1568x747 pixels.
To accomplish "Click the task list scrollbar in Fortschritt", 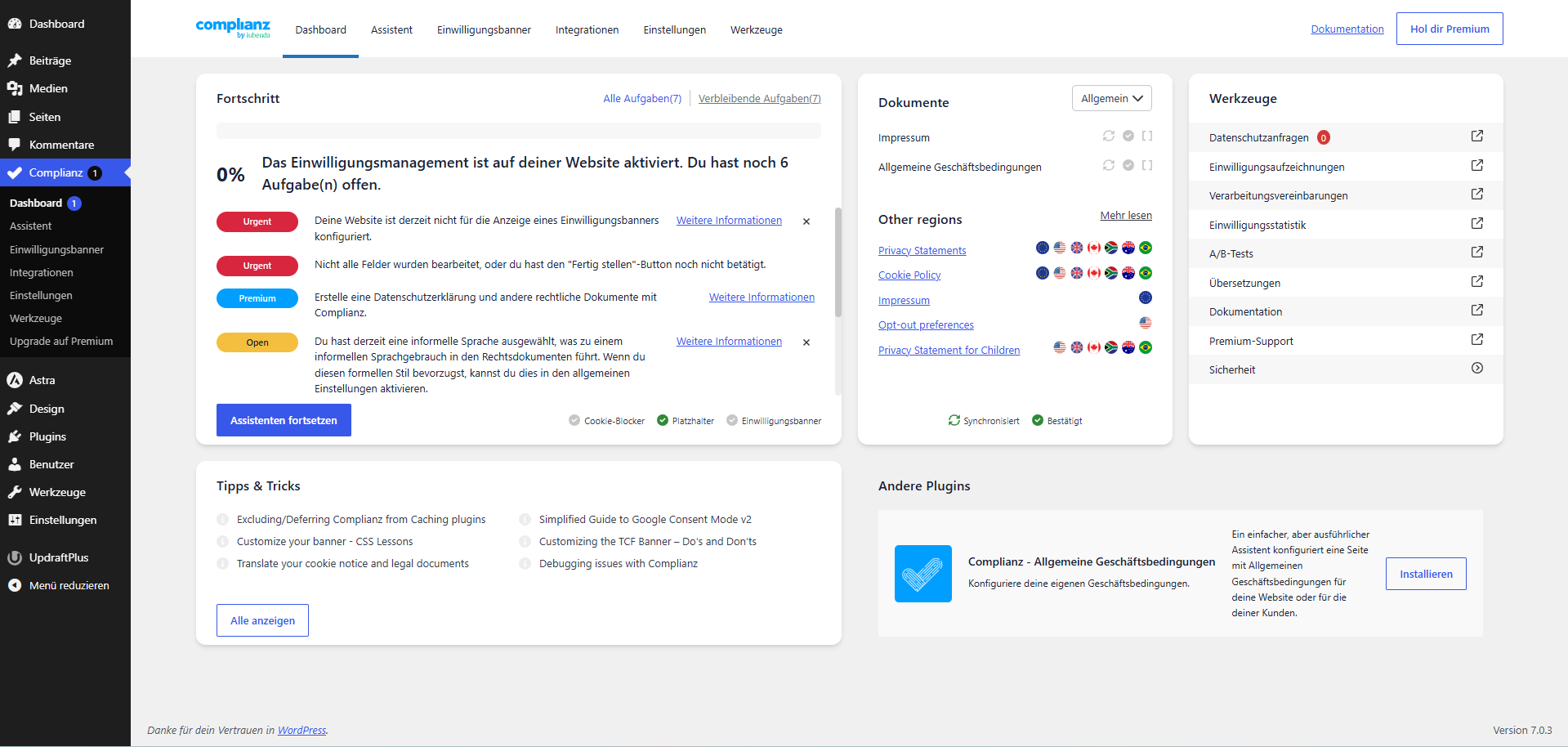I will pyautogui.click(x=838, y=262).
